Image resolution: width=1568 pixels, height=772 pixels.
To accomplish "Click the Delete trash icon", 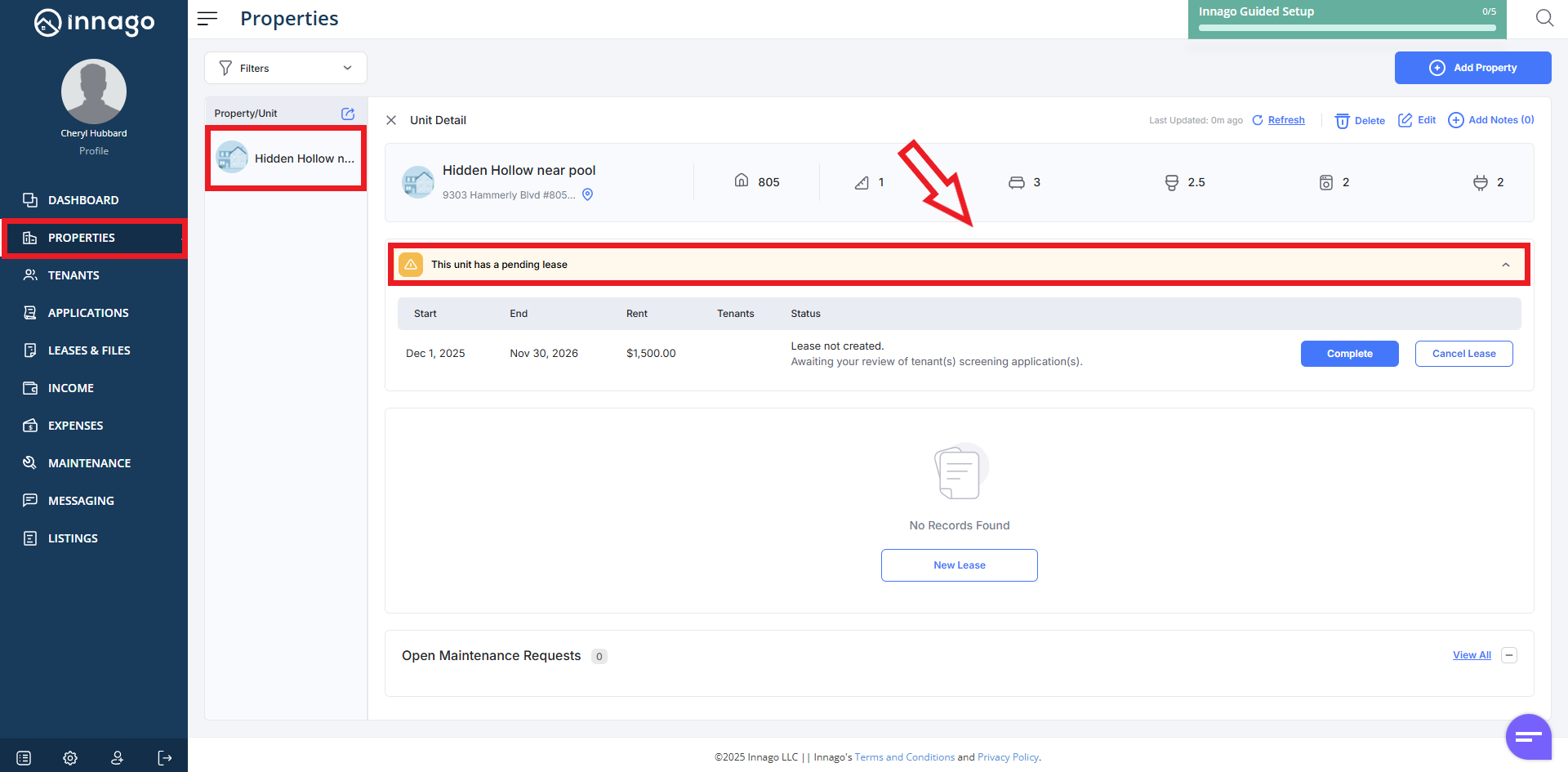I will [x=1342, y=121].
